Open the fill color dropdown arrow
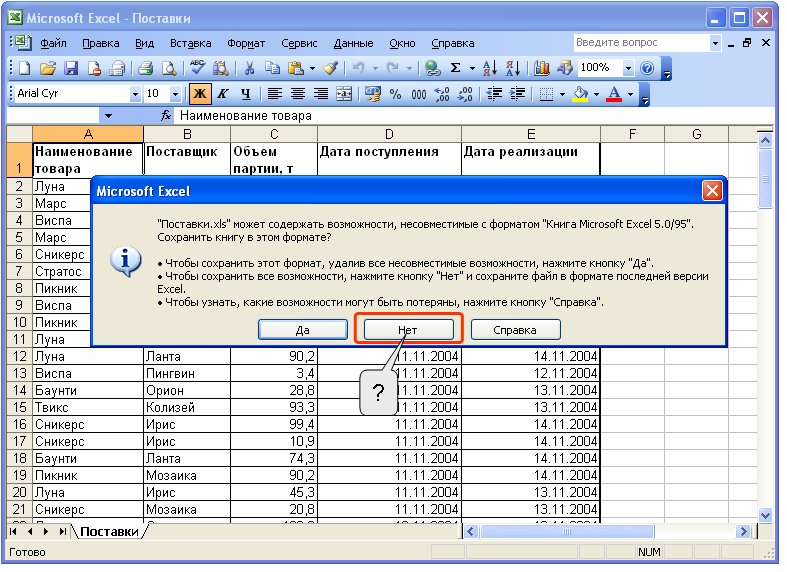 tap(596, 94)
